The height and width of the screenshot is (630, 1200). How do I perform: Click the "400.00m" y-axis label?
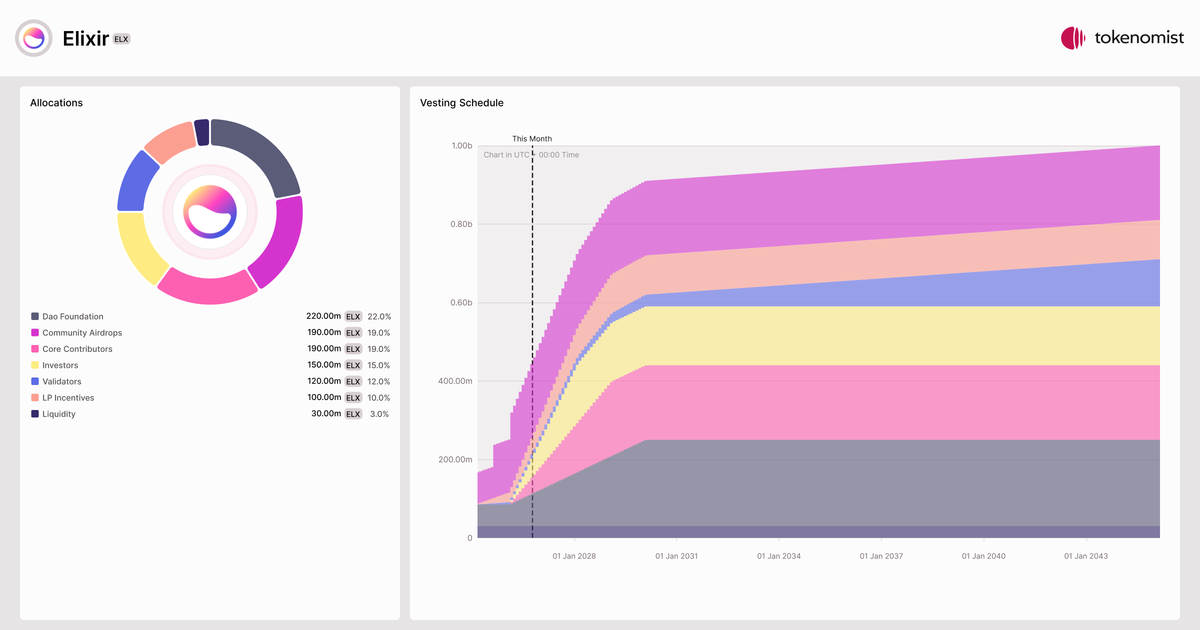coord(456,381)
